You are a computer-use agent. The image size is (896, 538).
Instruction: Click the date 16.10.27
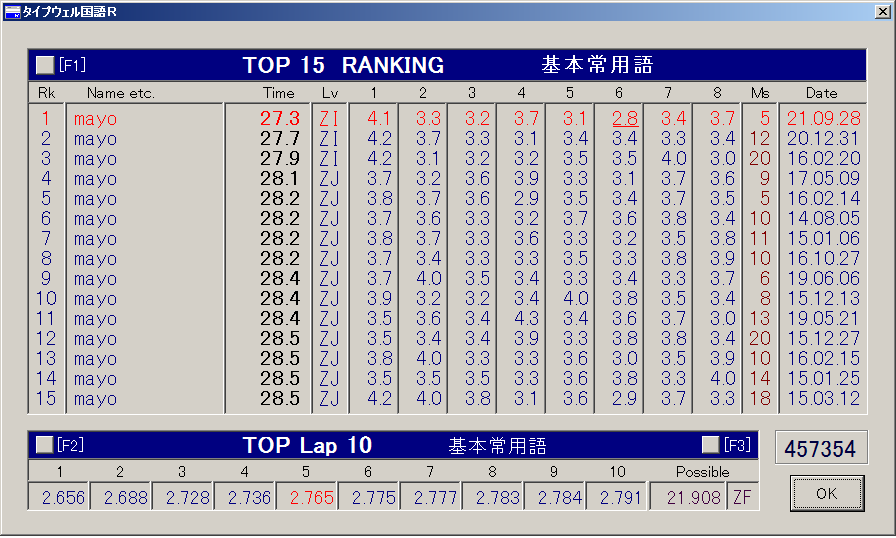(823, 258)
